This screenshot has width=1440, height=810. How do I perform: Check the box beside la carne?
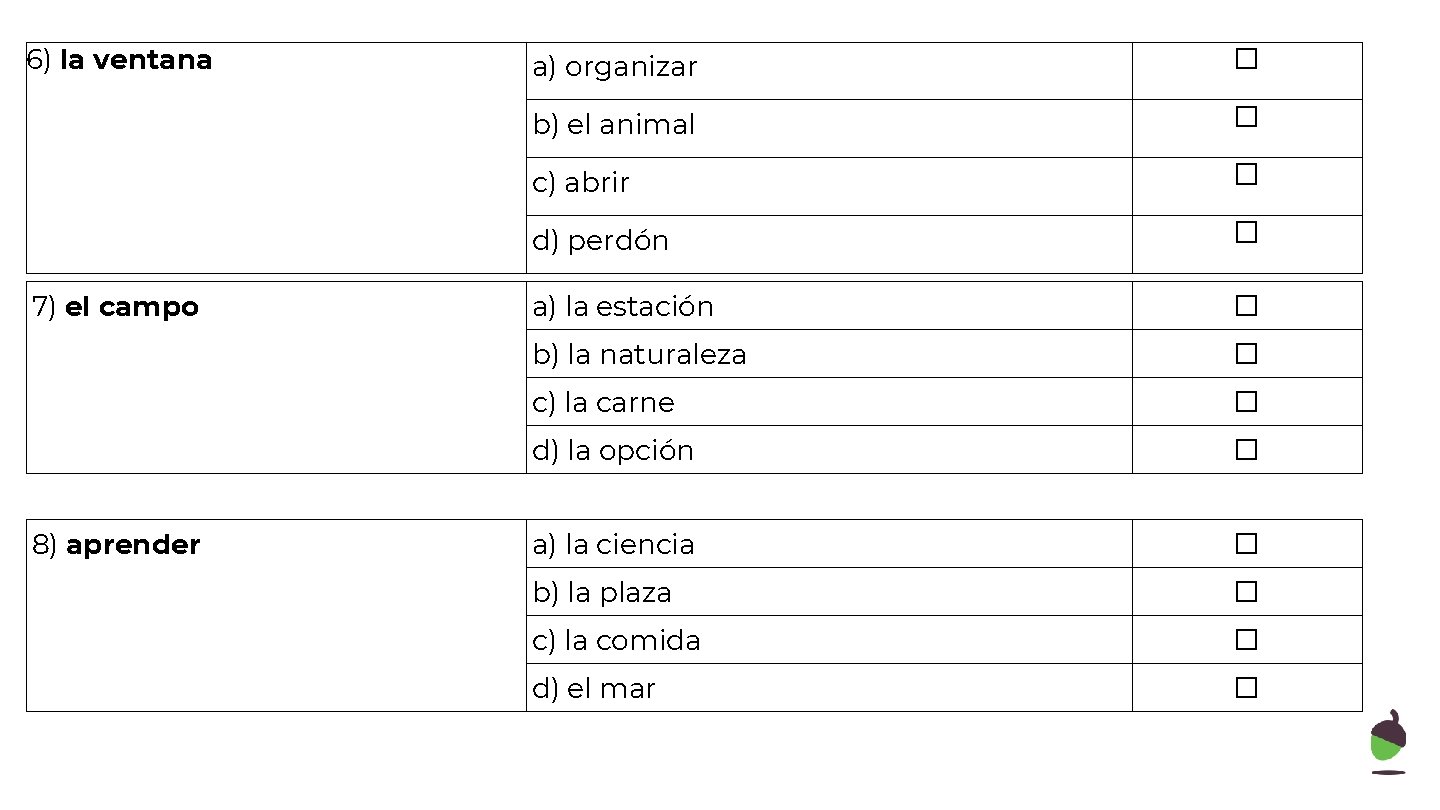click(1246, 402)
